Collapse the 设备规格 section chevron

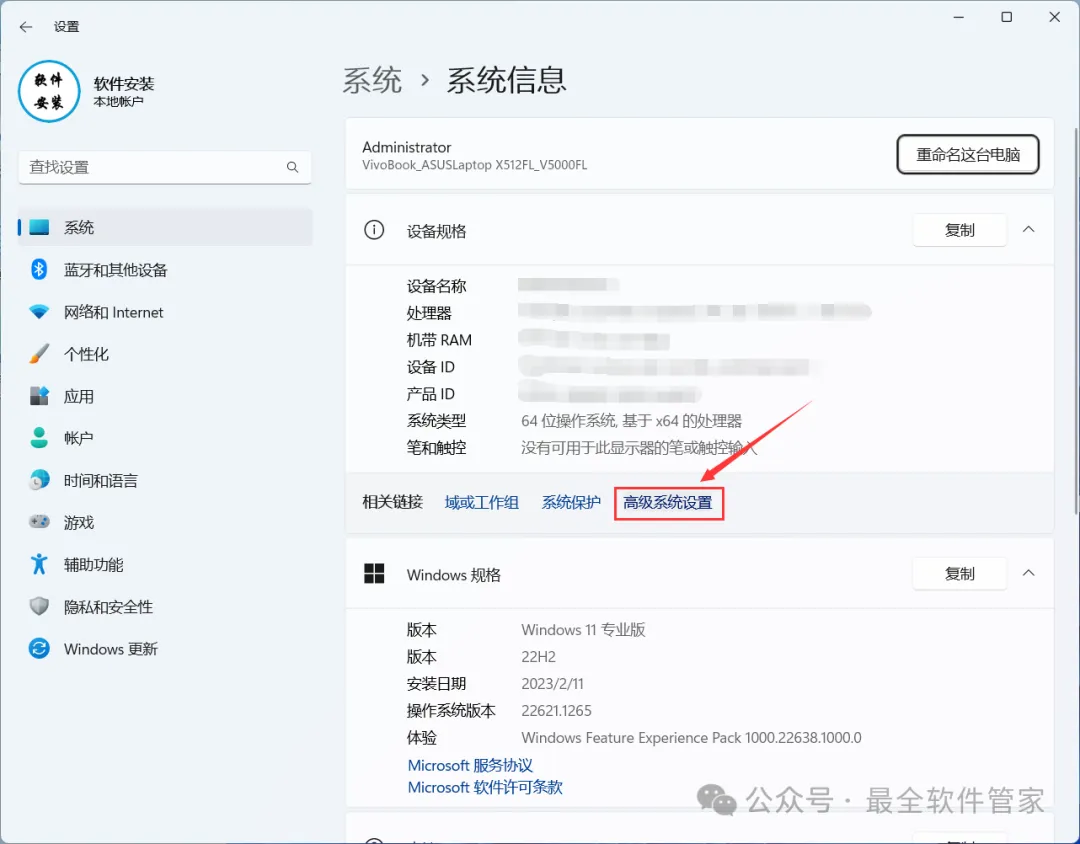pos(1028,229)
